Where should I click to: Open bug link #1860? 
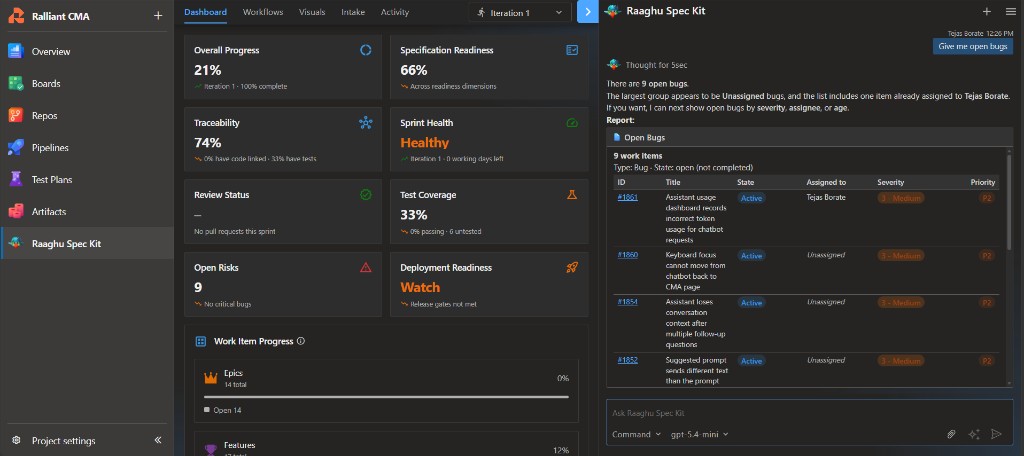(628, 255)
